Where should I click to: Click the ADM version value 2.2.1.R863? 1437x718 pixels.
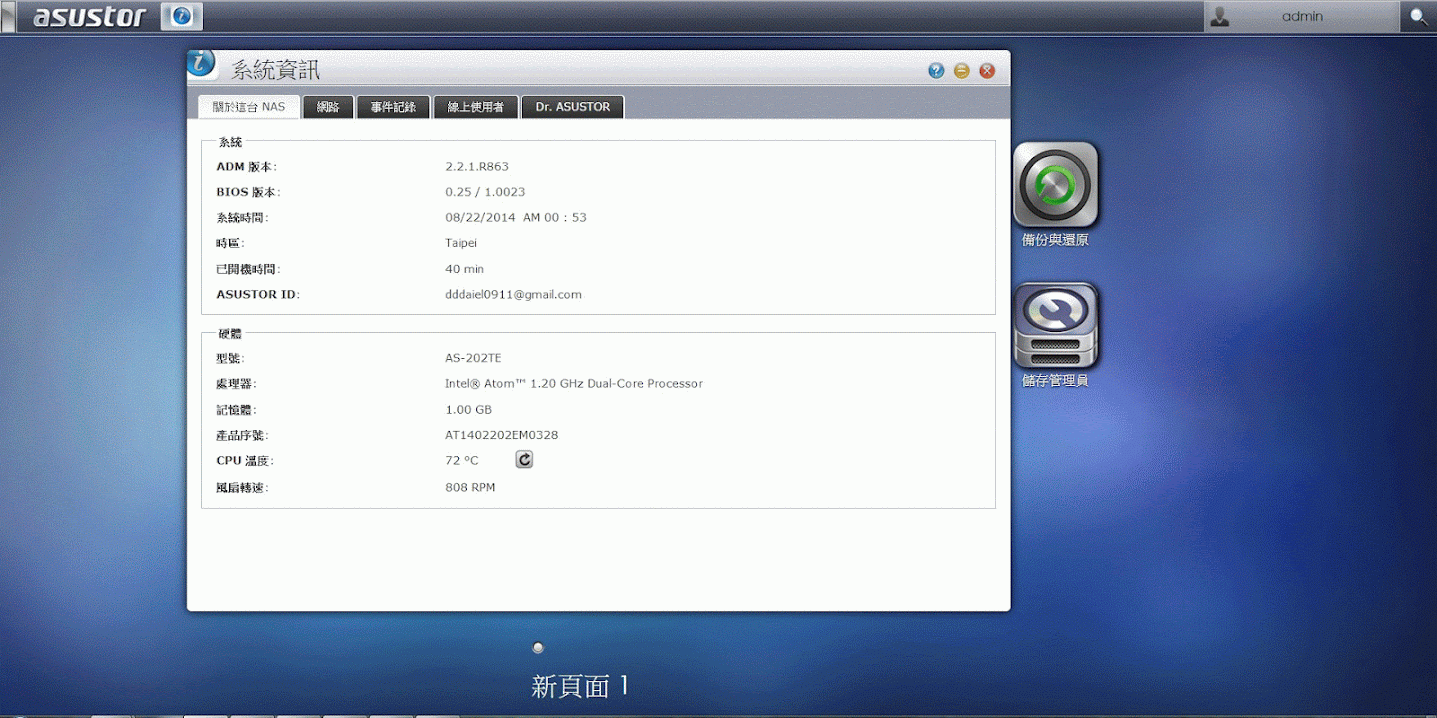[477, 166]
